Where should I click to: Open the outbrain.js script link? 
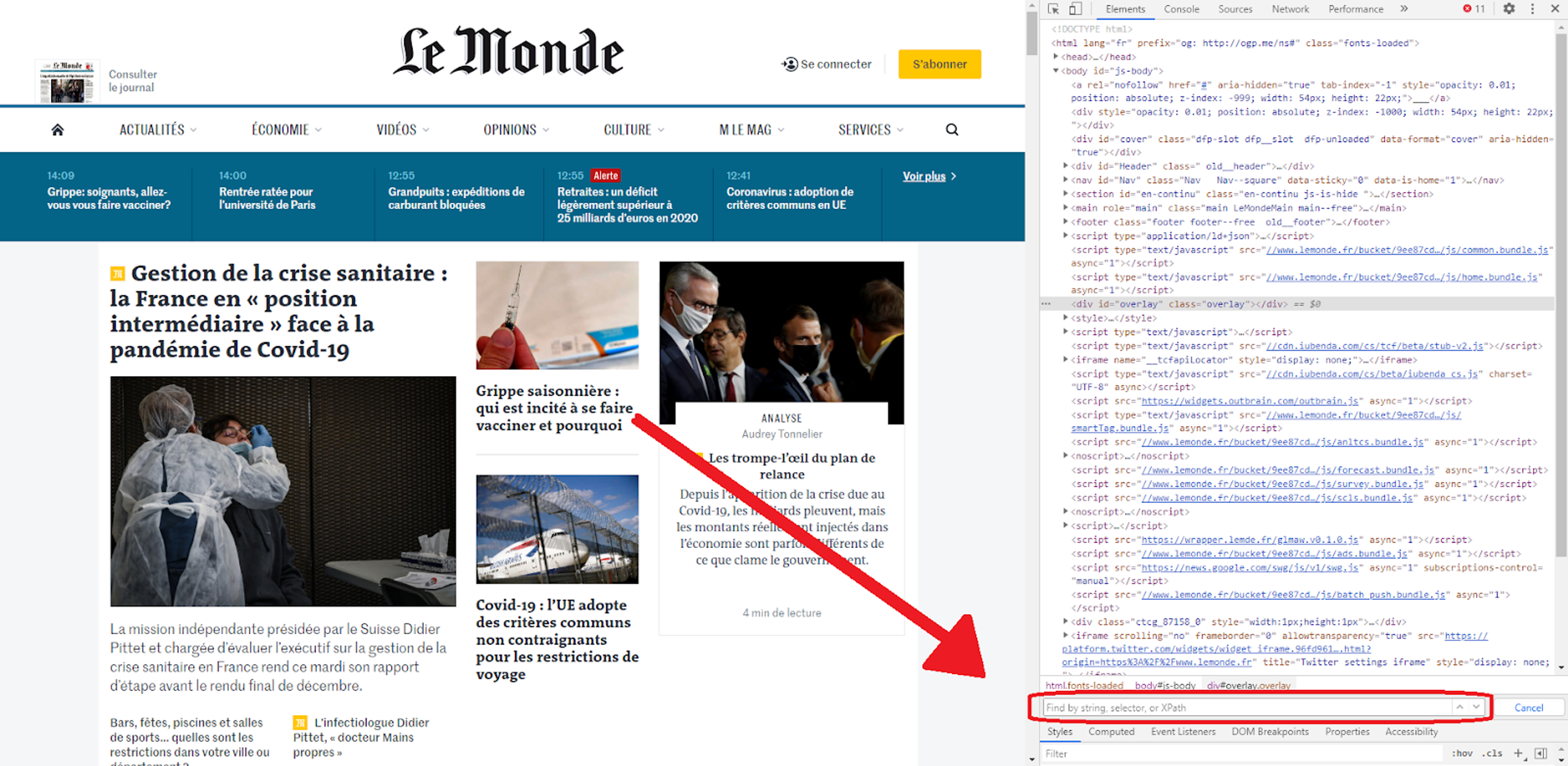[x=1249, y=400]
